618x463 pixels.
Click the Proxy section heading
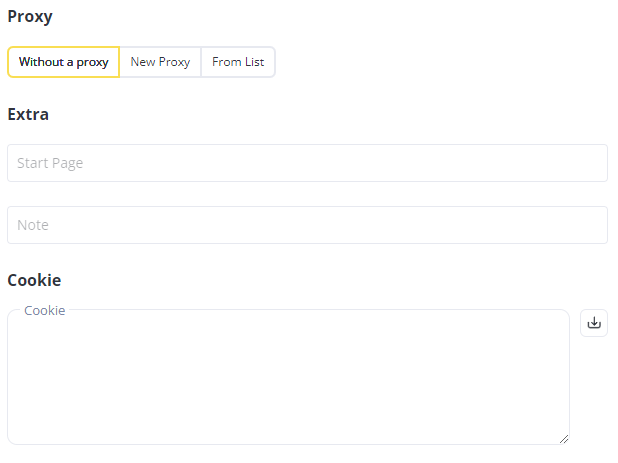[x=30, y=17]
